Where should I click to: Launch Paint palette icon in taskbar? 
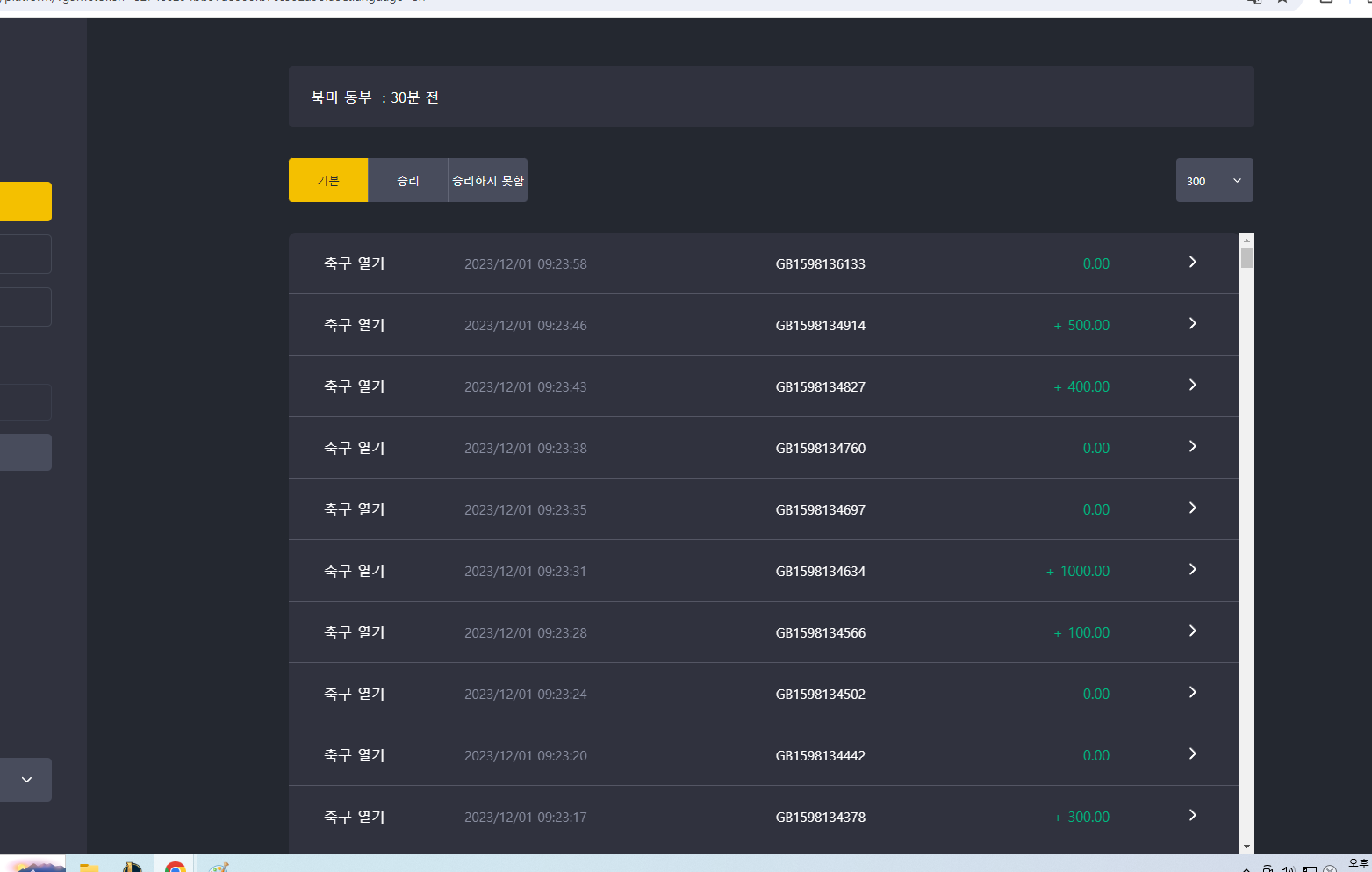tap(219, 867)
